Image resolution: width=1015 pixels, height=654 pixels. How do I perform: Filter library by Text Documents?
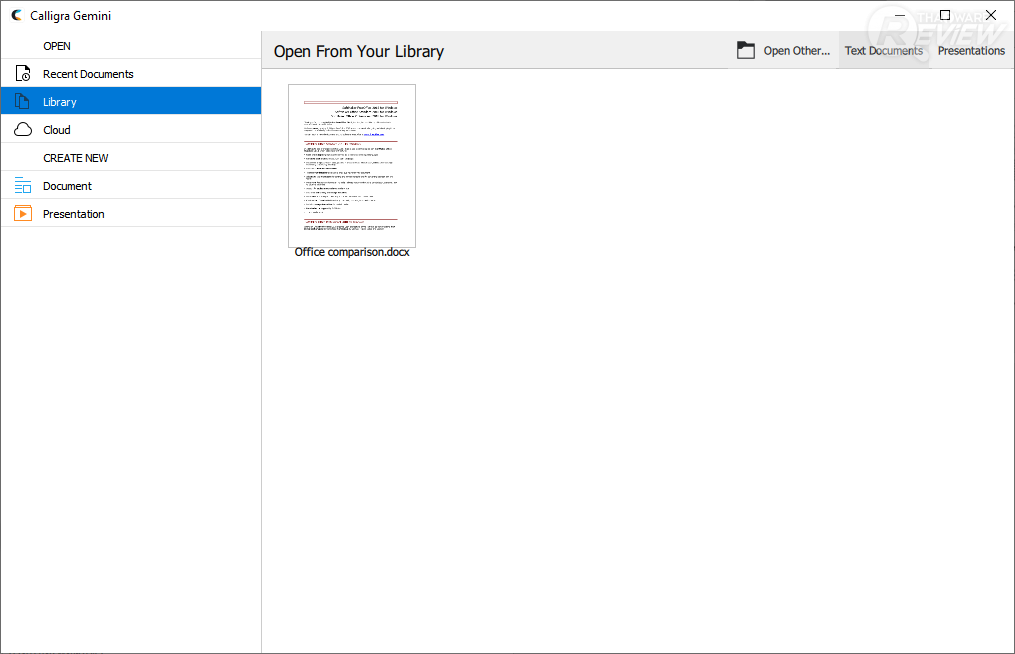pyautogui.click(x=884, y=51)
